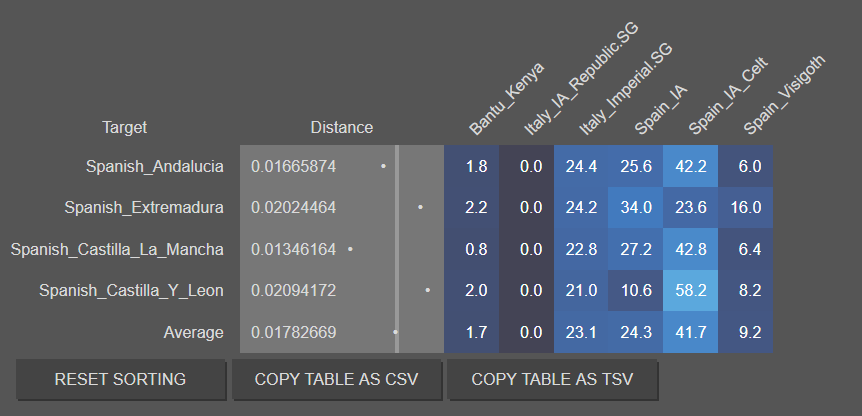Click the 16.0 Spain_Visigoth cell
Screen dimensions: 862x416
coord(745,208)
